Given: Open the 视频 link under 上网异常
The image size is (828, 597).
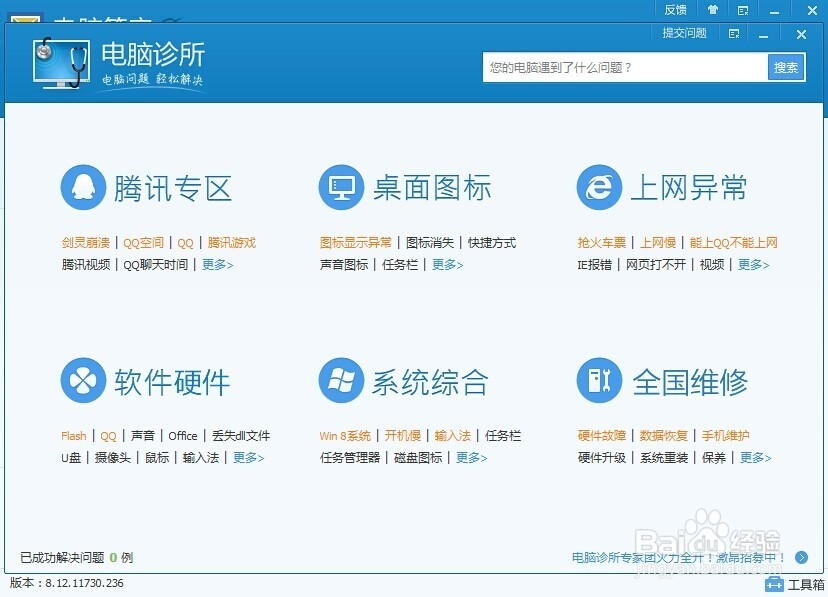Looking at the screenshot, I should (x=712, y=264).
